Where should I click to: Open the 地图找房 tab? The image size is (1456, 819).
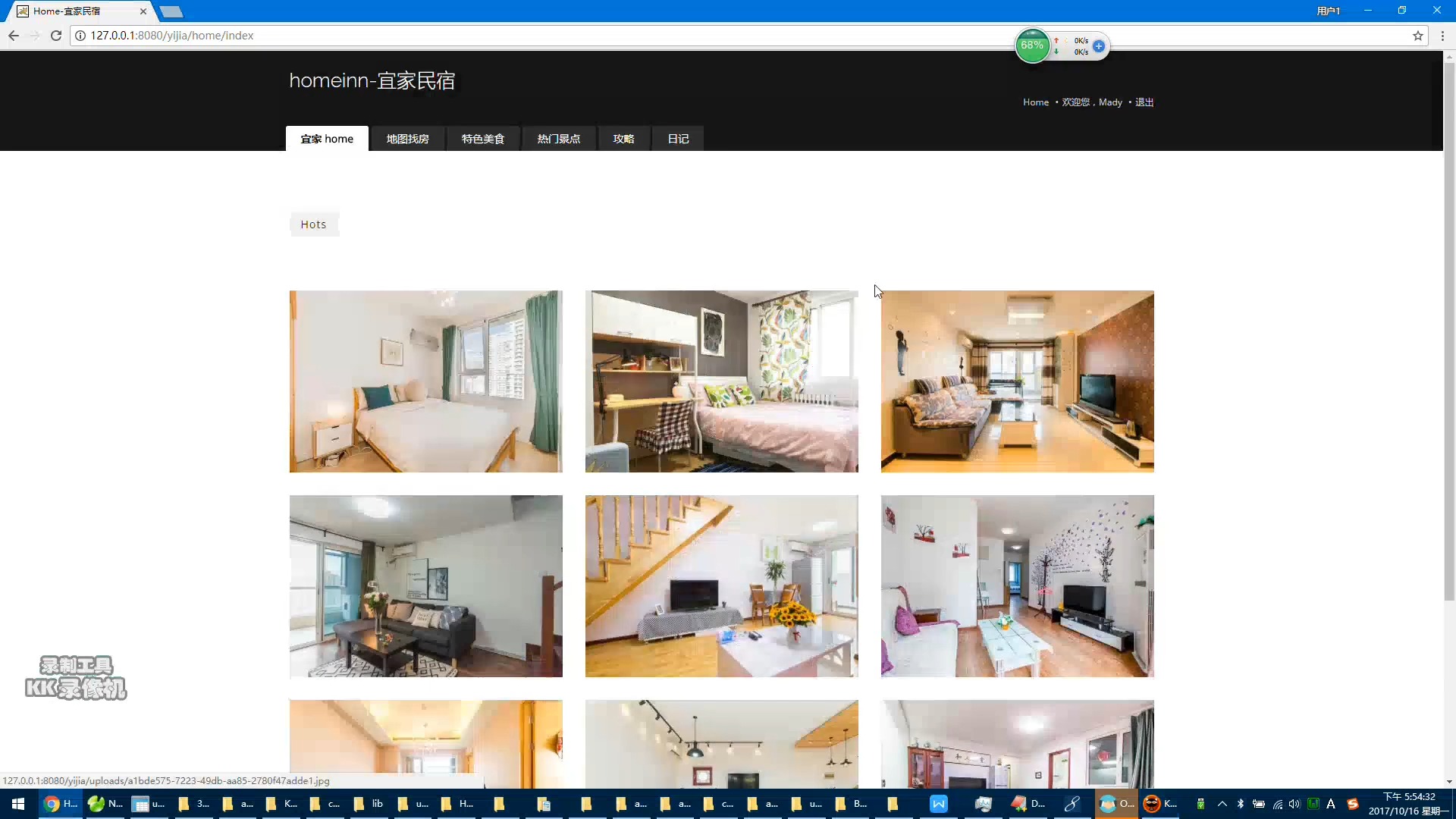pos(407,139)
